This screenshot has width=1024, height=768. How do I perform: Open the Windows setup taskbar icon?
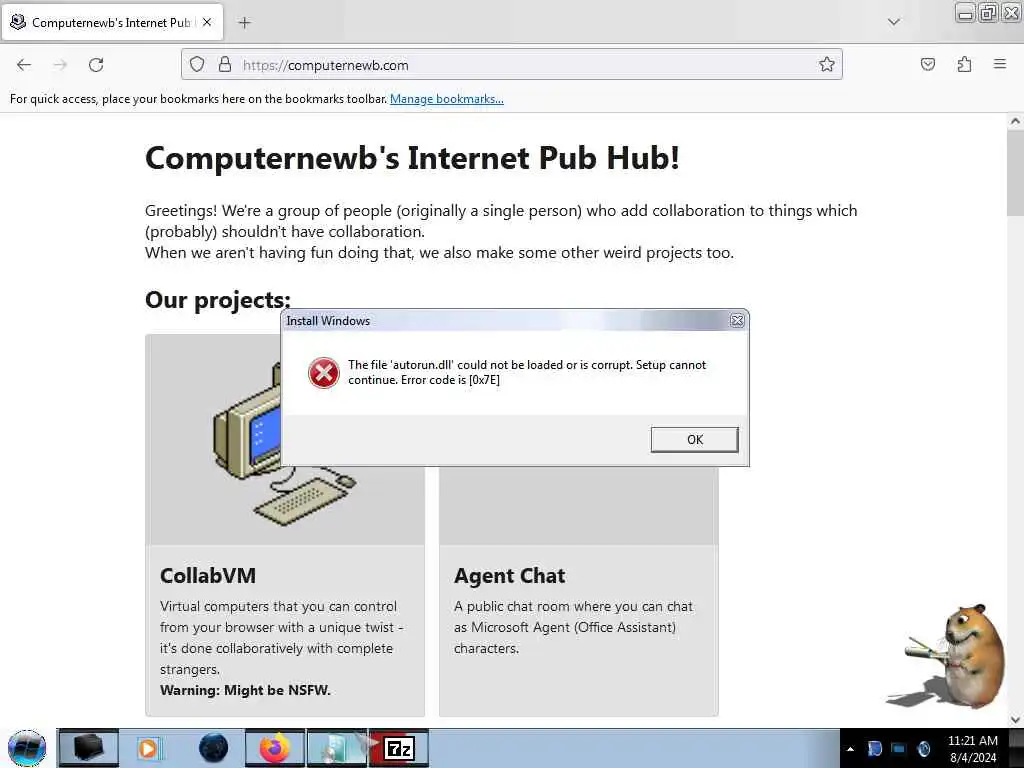(x=338, y=748)
